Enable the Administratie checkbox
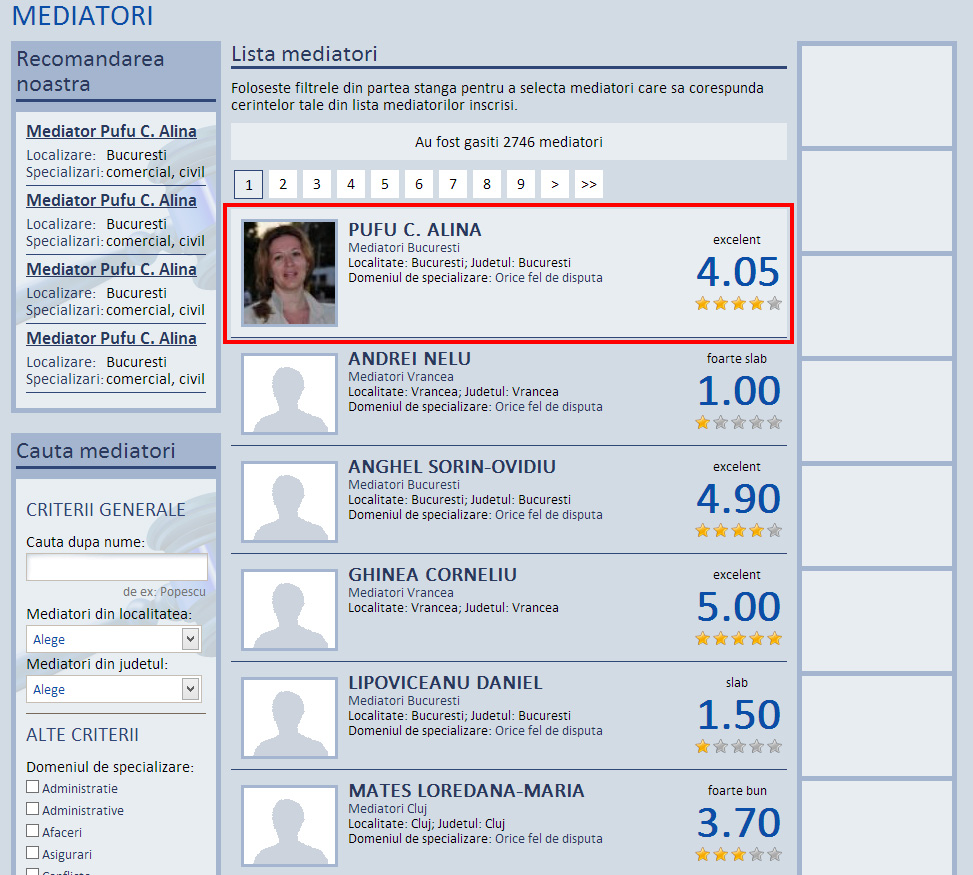The width and height of the screenshot is (973, 875). 33,787
